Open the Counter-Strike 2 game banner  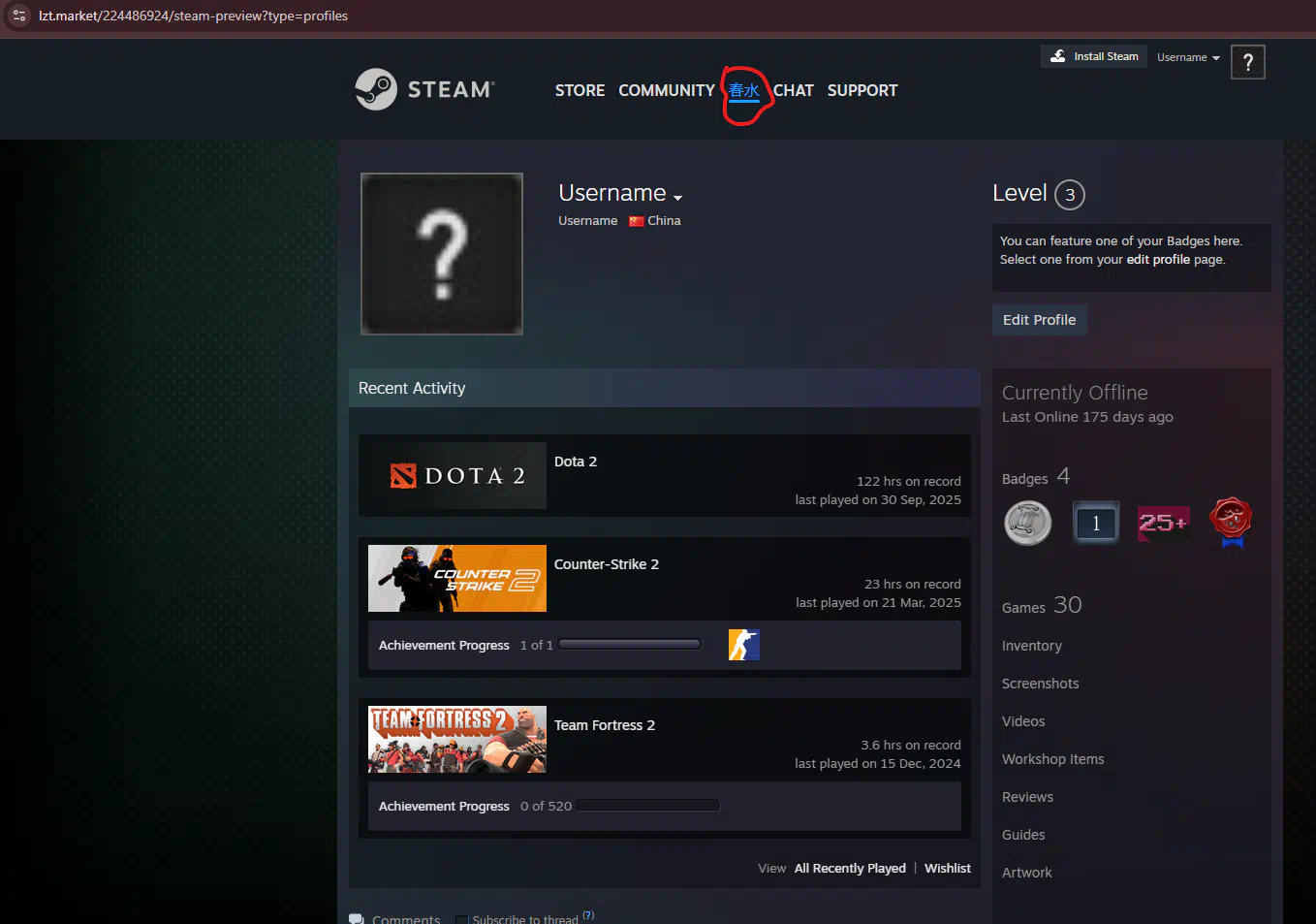pyautogui.click(x=457, y=579)
